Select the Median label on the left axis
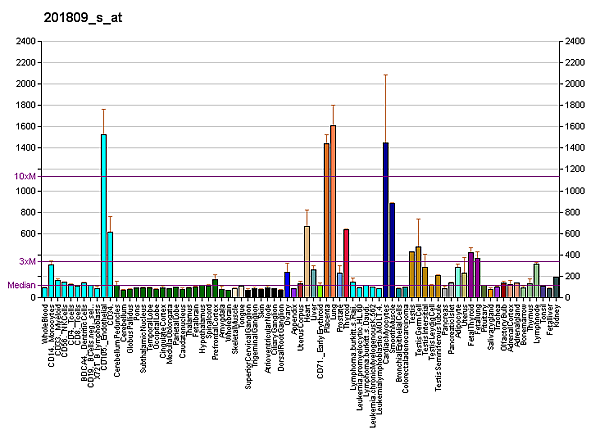This screenshot has height=434, width=600. tap(21, 284)
